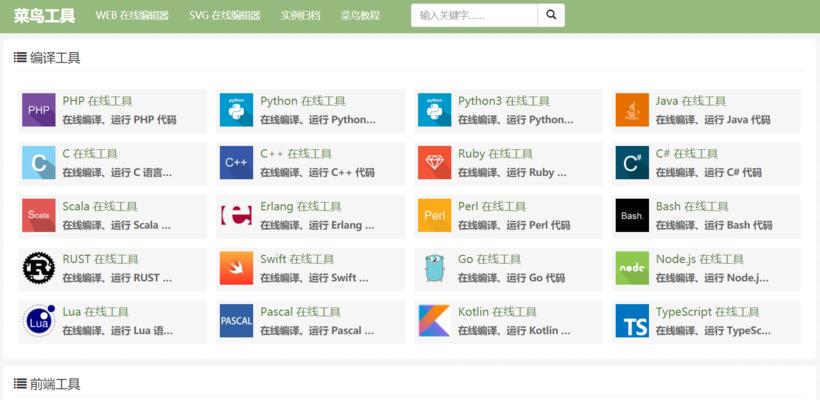
Task: Open the Scala 在线工具 title link
Action: pyautogui.click(x=100, y=207)
